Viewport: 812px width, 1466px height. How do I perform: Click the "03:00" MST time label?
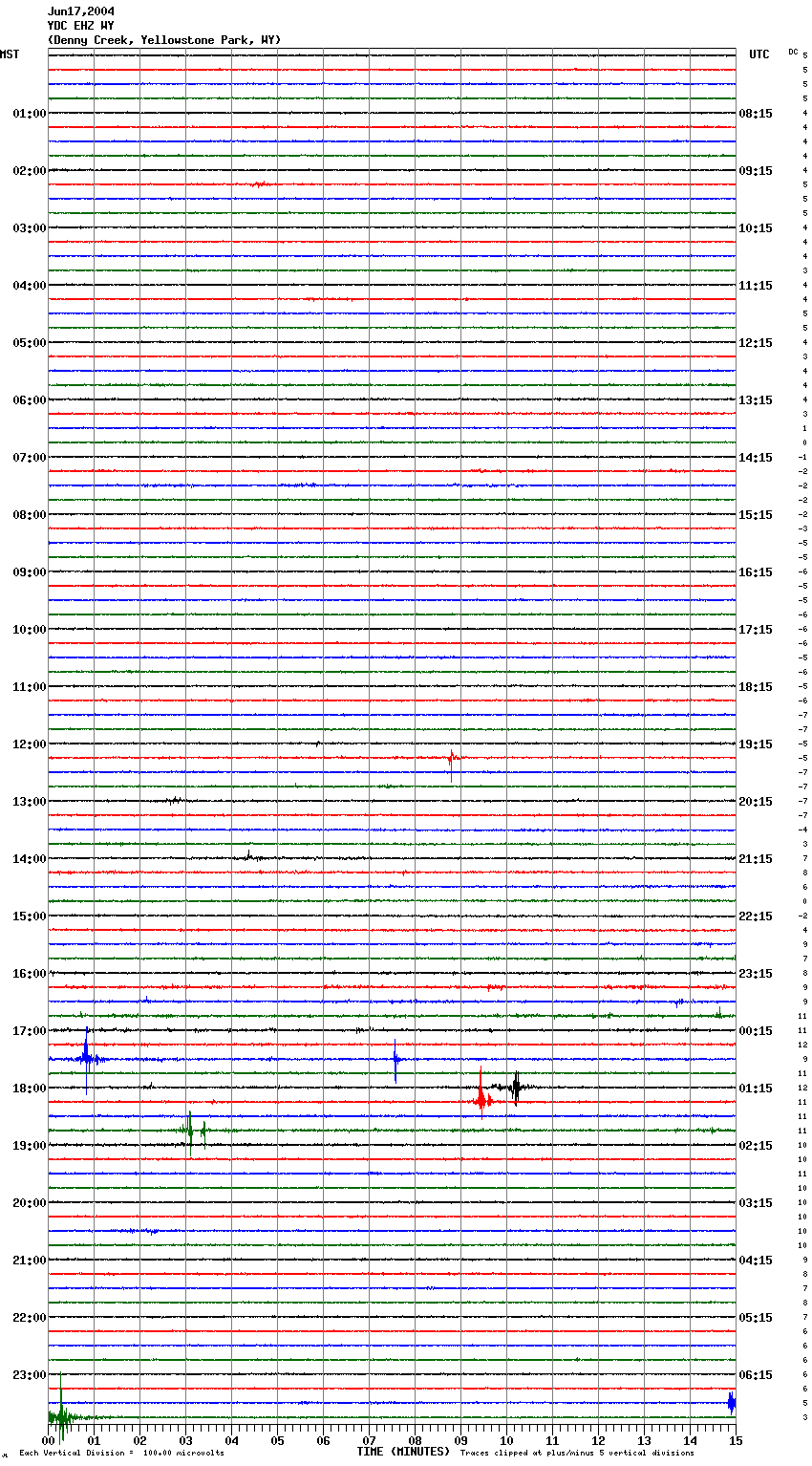30,228
